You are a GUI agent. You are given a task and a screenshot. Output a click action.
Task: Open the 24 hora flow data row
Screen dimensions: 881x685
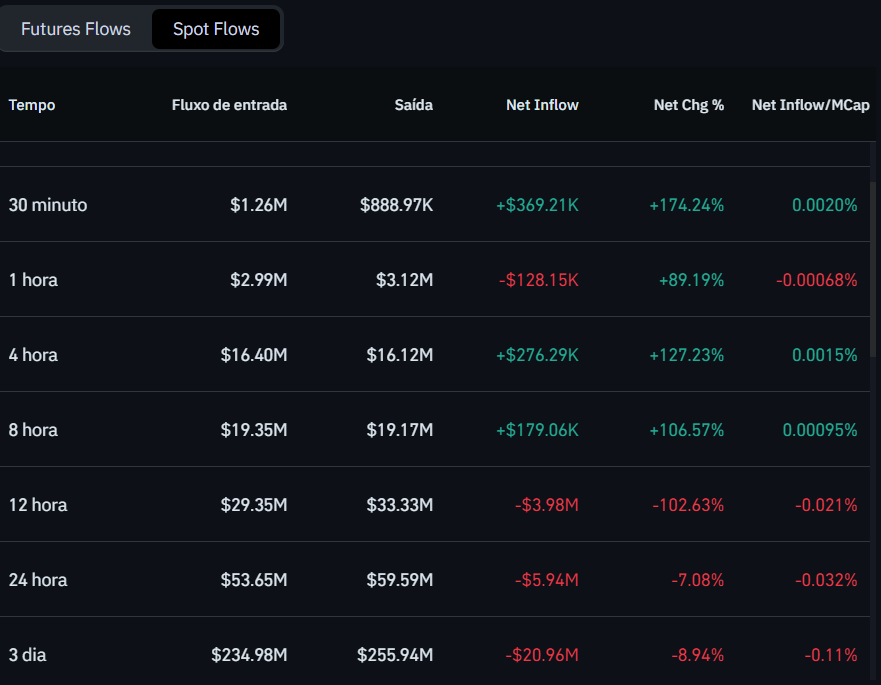click(x=440, y=580)
